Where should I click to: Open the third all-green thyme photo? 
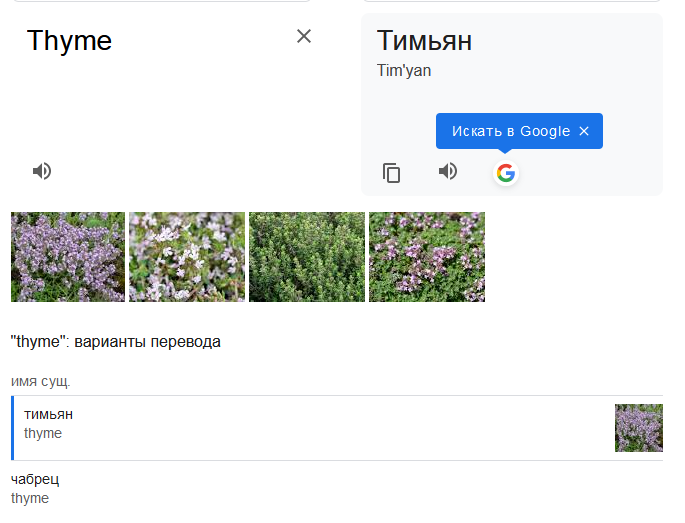pos(307,257)
